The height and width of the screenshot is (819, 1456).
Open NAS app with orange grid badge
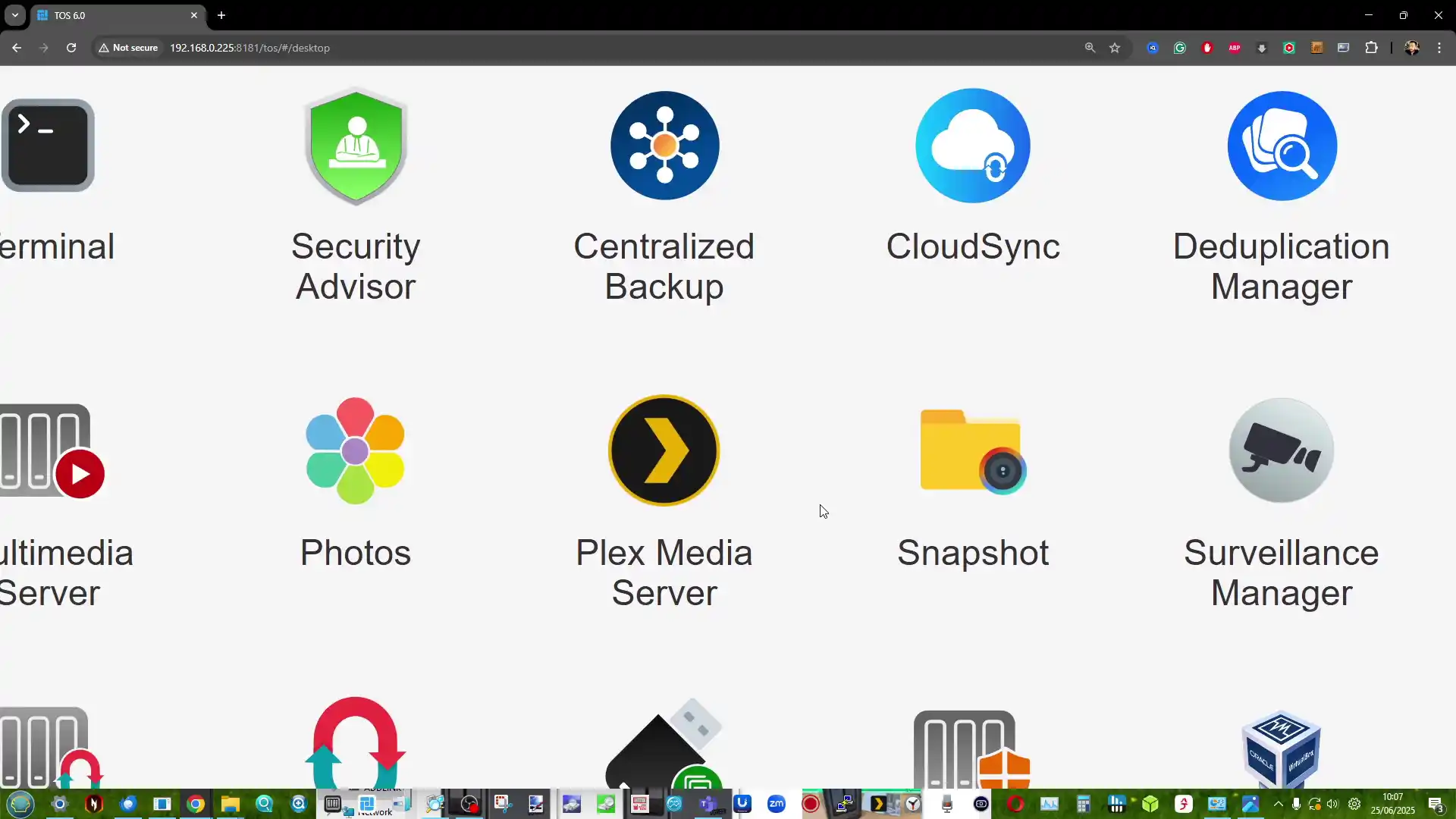click(972, 749)
